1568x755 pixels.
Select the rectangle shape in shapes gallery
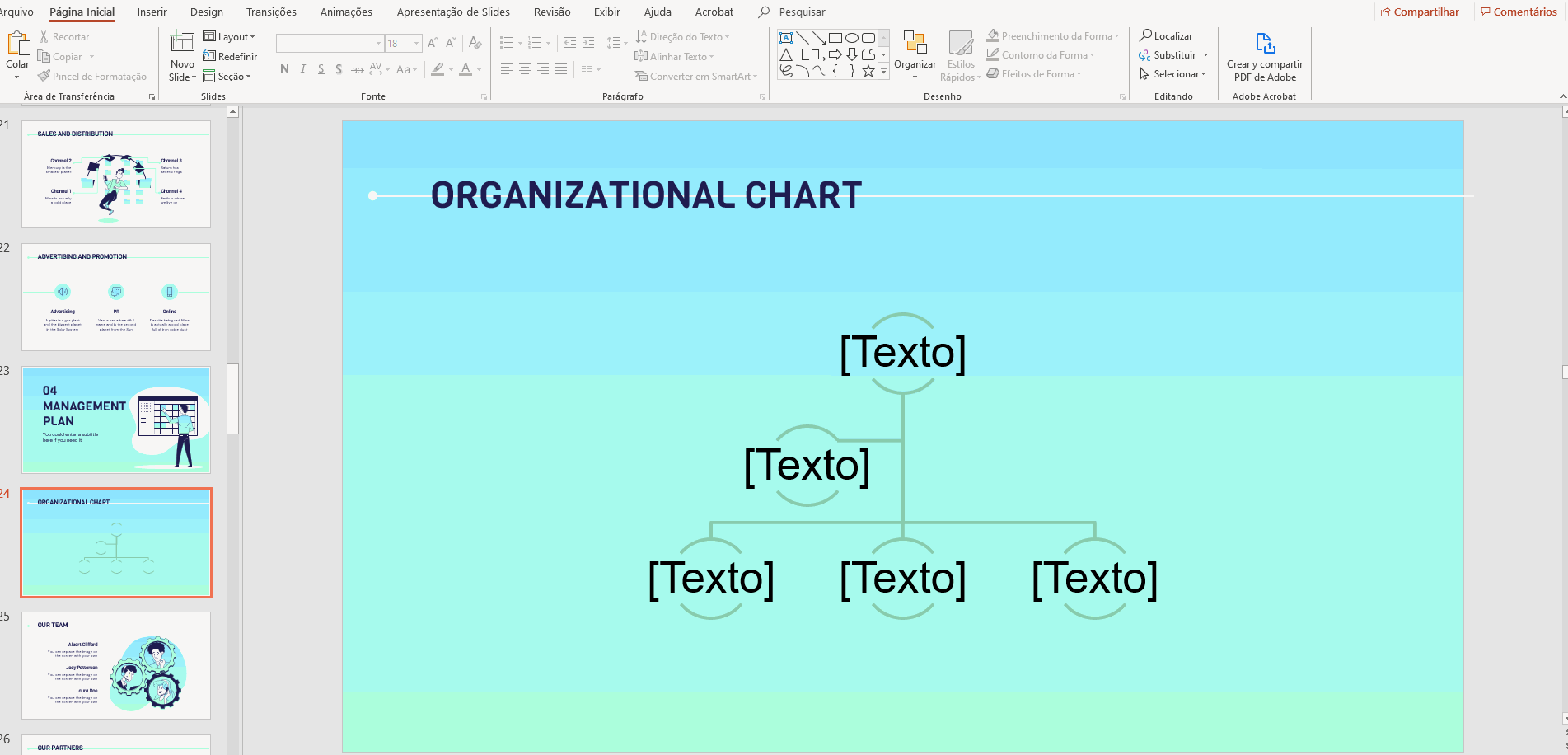click(x=835, y=38)
